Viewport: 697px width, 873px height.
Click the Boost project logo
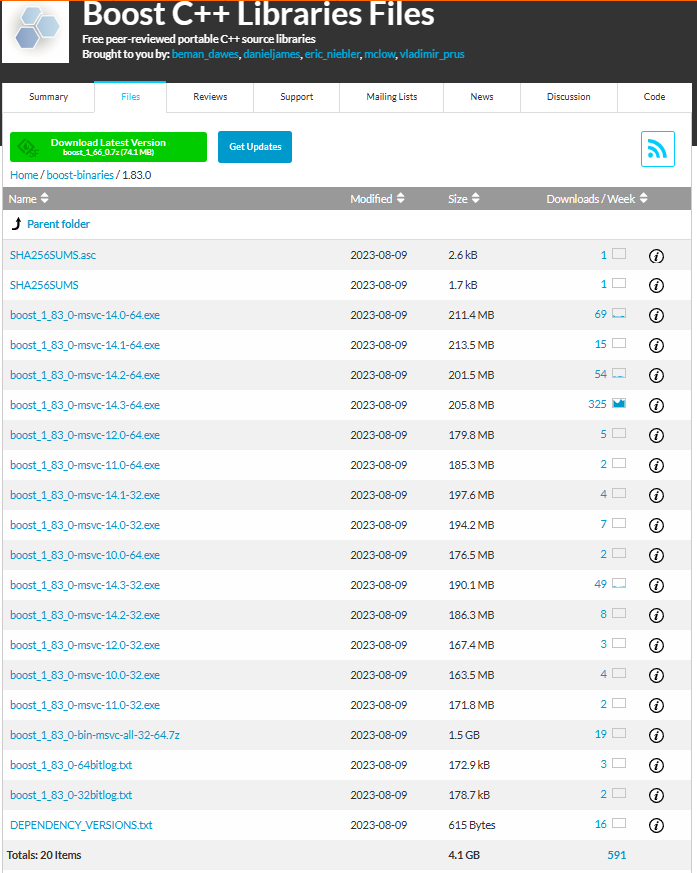36,32
